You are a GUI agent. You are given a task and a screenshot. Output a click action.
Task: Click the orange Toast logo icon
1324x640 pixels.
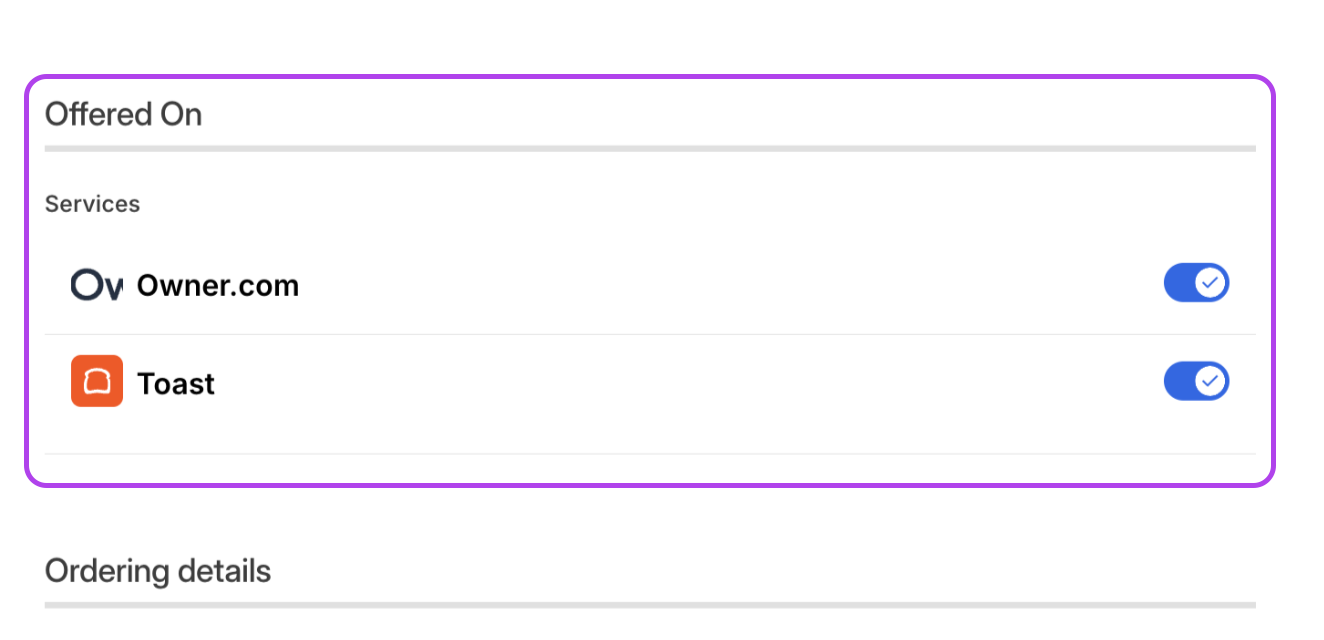[97, 381]
